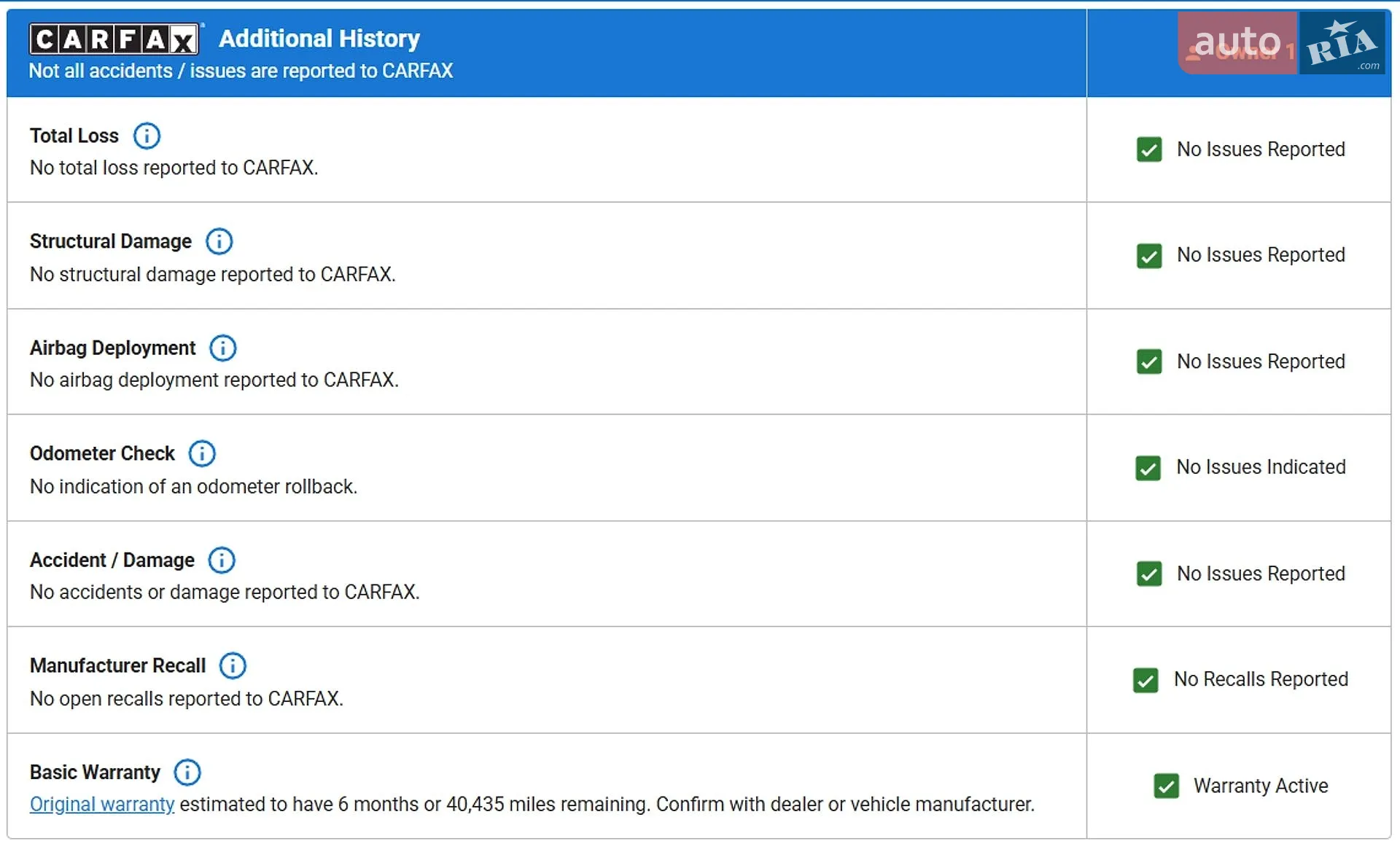Viewport: 1400px width, 844px height.
Task: Click 'No Issues Reported' in Structural Damage row
Action: point(1261,255)
